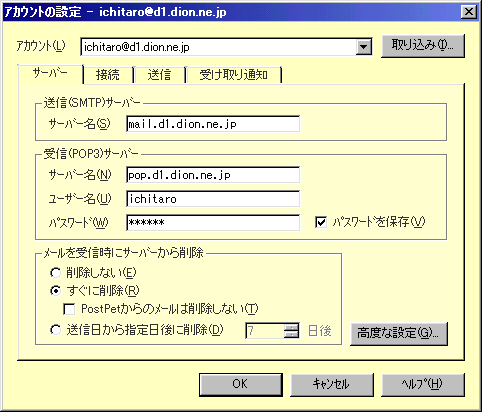This screenshot has width=482, height=412.
Task: Close the アカウントの設定 dialog
Action: [x=469, y=12]
